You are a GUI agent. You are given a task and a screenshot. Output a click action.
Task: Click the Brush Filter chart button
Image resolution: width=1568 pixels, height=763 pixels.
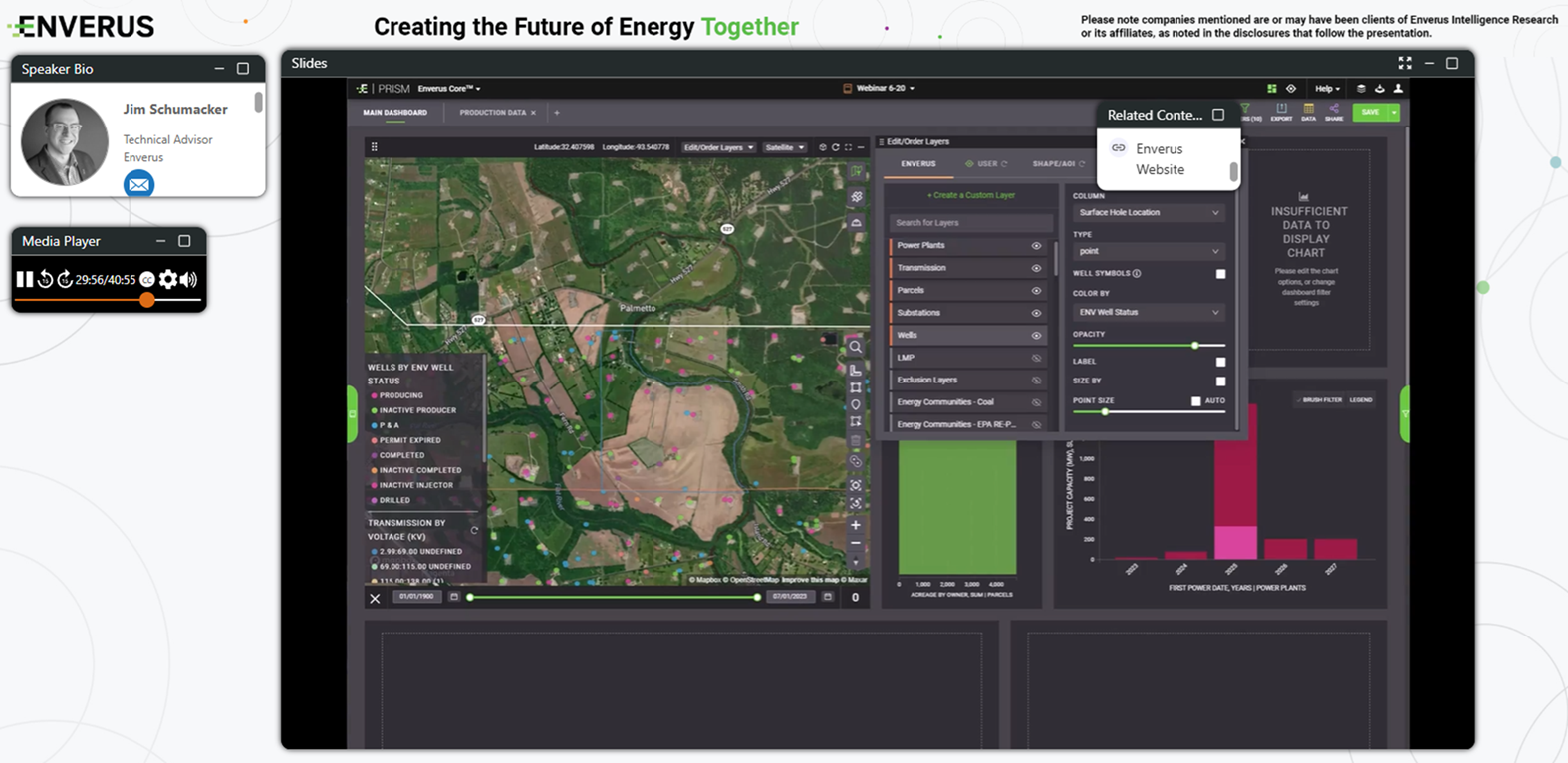(x=1320, y=400)
